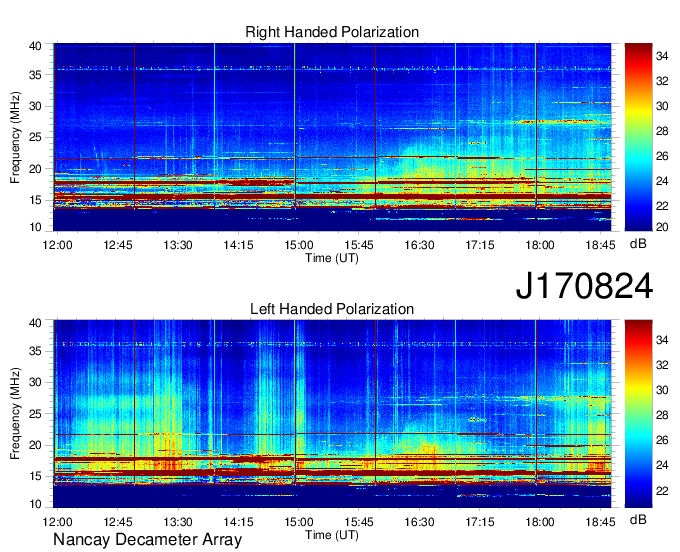680x552 pixels.
Task: Click the 34 dB value on the top colorbar
Action: click(x=662, y=56)
